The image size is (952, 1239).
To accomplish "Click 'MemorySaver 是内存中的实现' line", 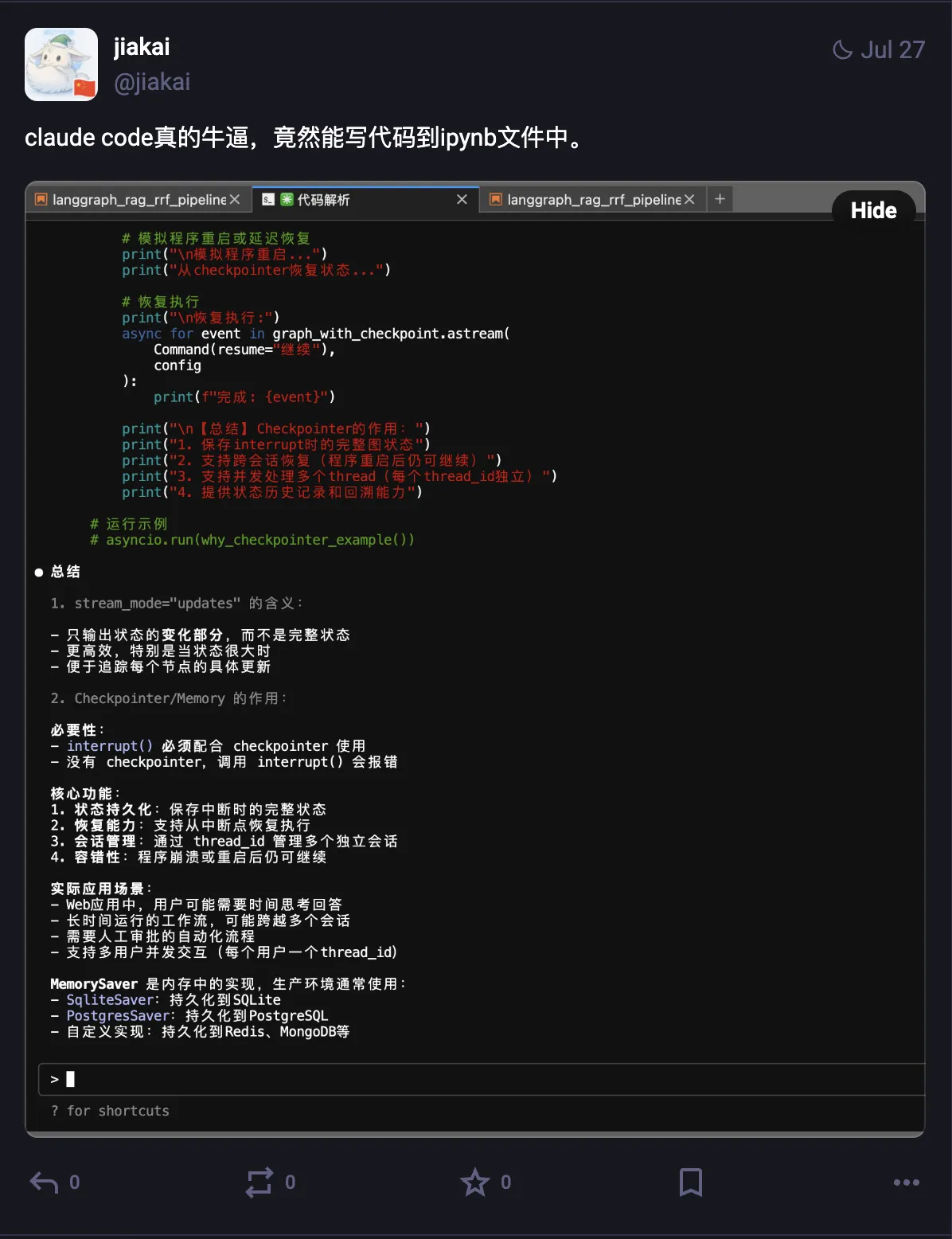I will pyautogui.click(x=228, y=984).
